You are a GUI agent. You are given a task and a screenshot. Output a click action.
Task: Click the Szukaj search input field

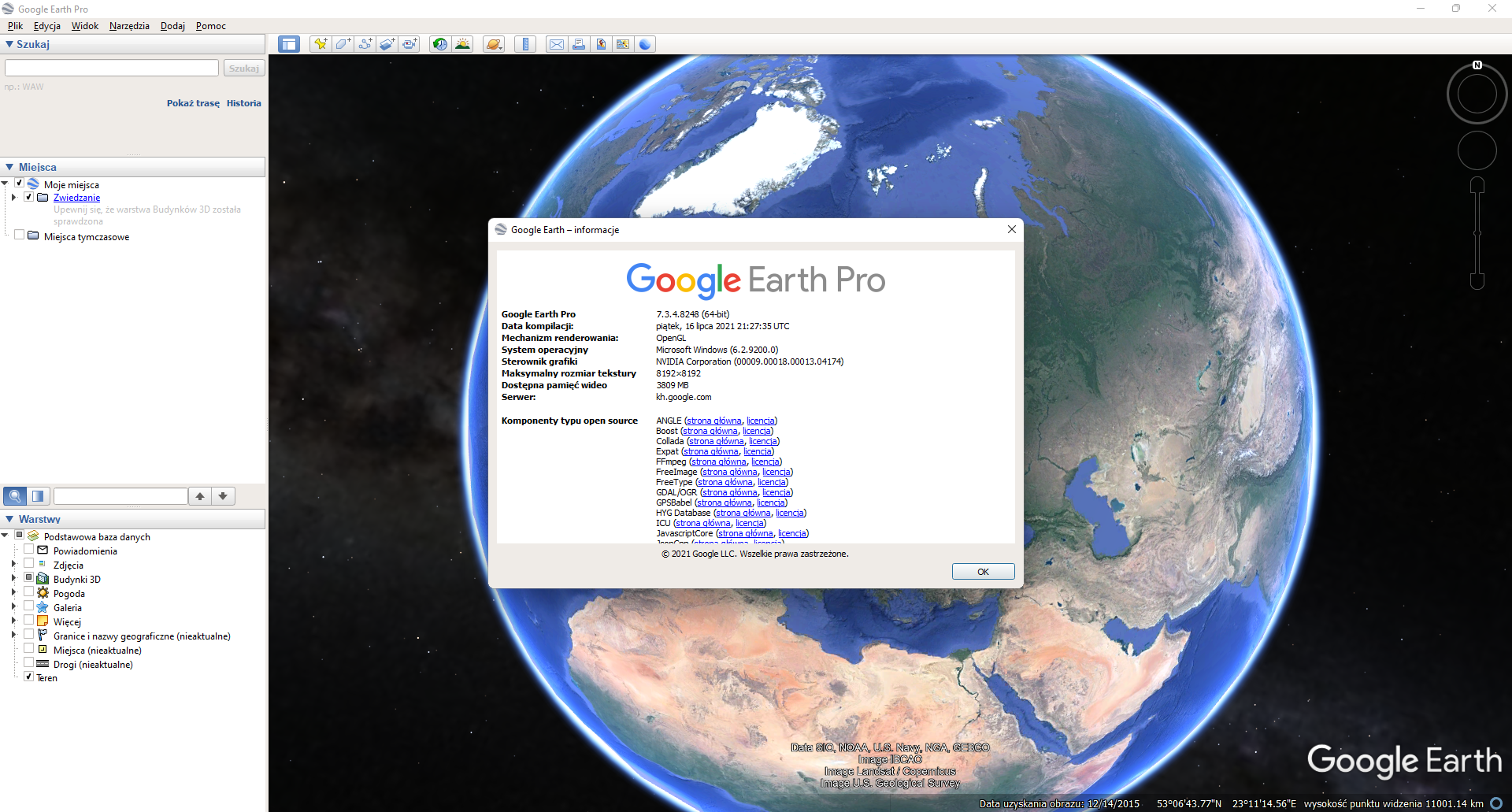[112, 69]
